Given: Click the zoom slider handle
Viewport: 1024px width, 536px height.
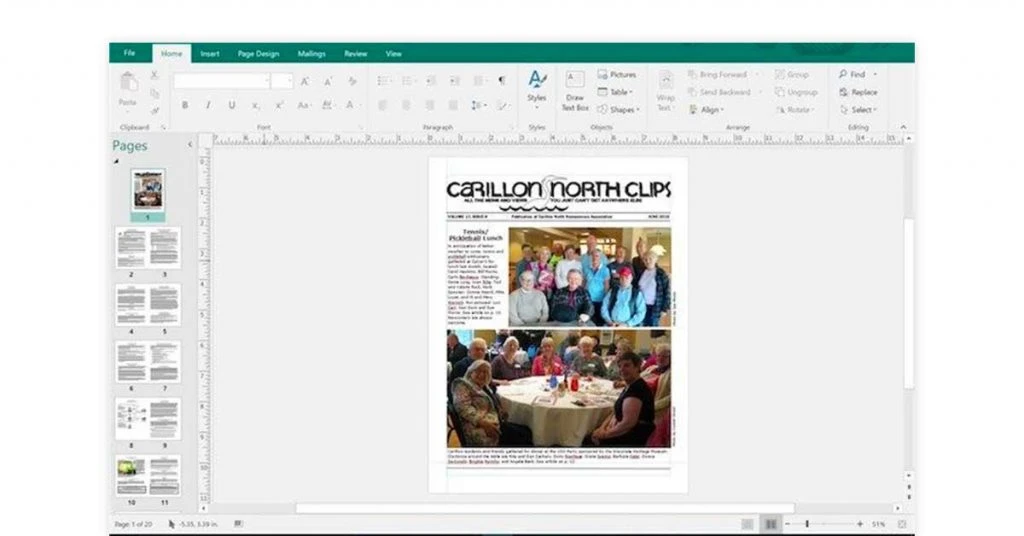Looking at the screenshot, I should pyautogui.click(x=807, y=524).
